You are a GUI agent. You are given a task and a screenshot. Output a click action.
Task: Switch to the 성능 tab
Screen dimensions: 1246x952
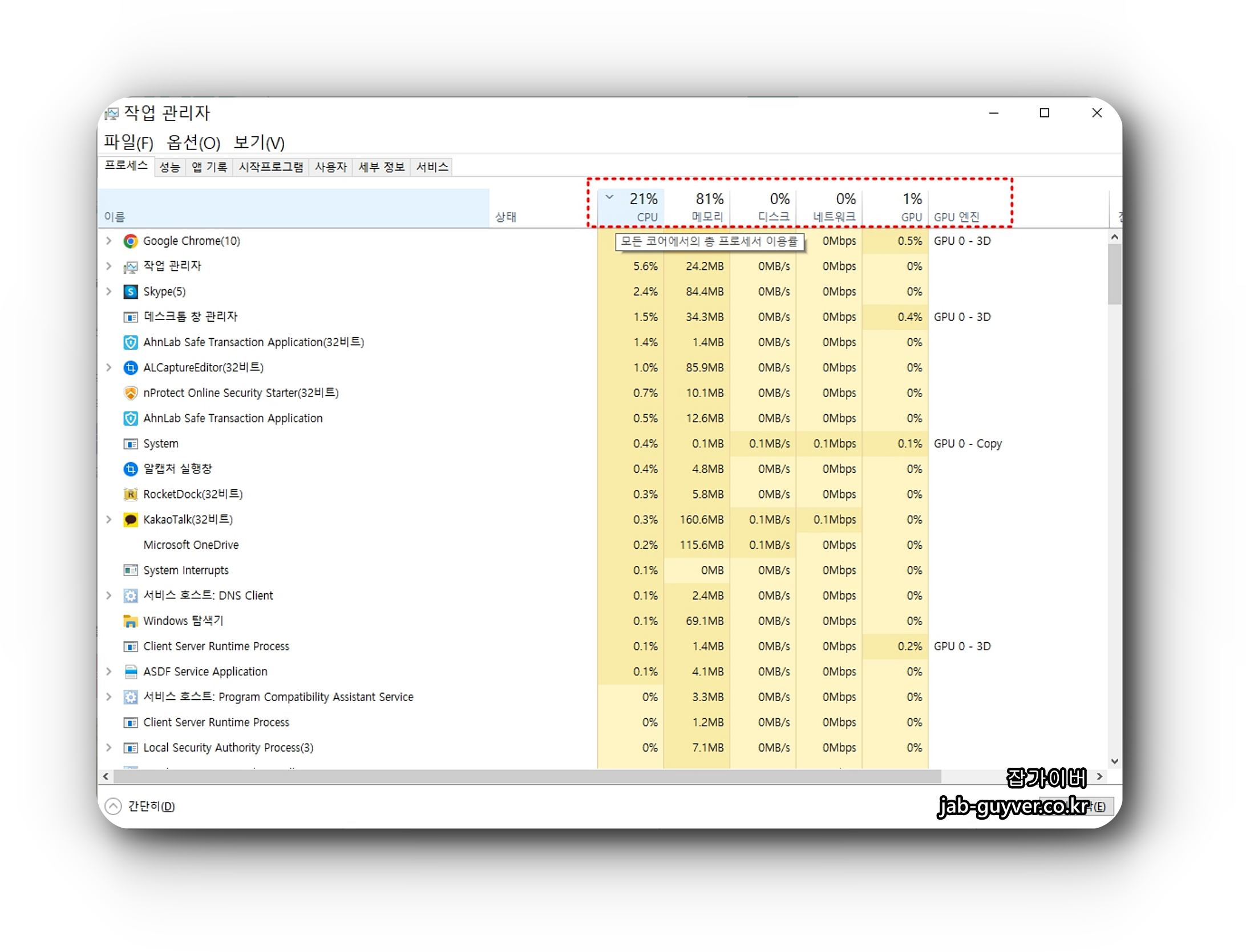169,167
